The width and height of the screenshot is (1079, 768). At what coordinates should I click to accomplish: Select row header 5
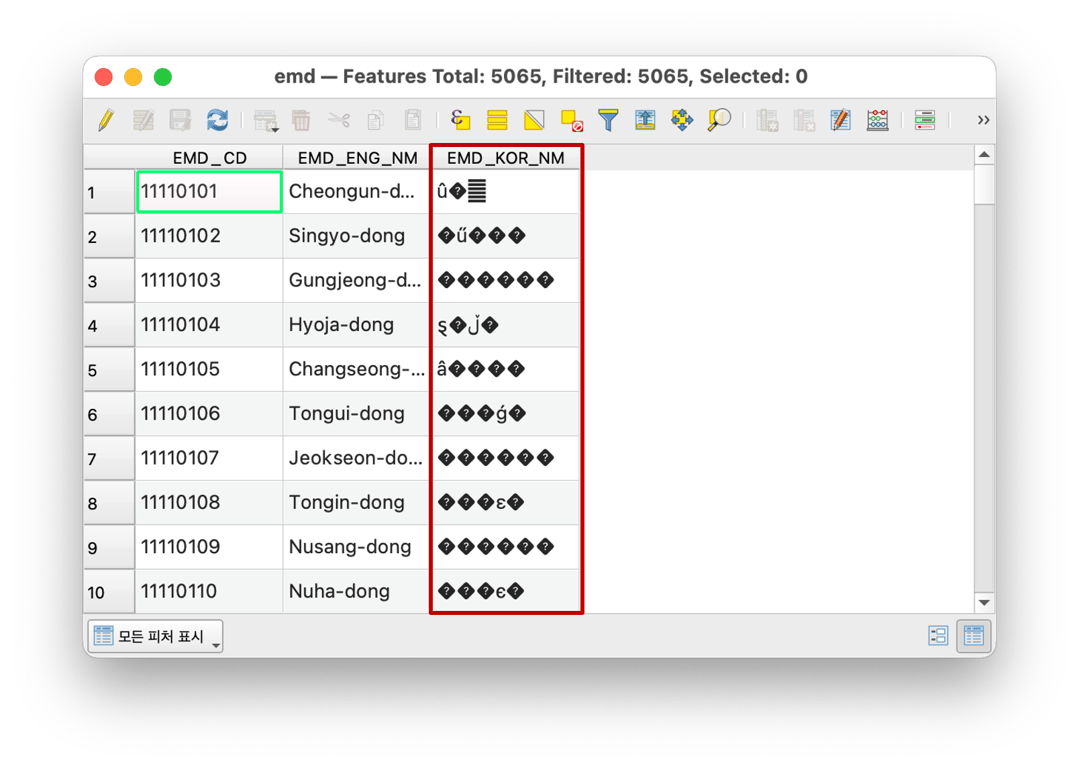(x=109, y=370)
